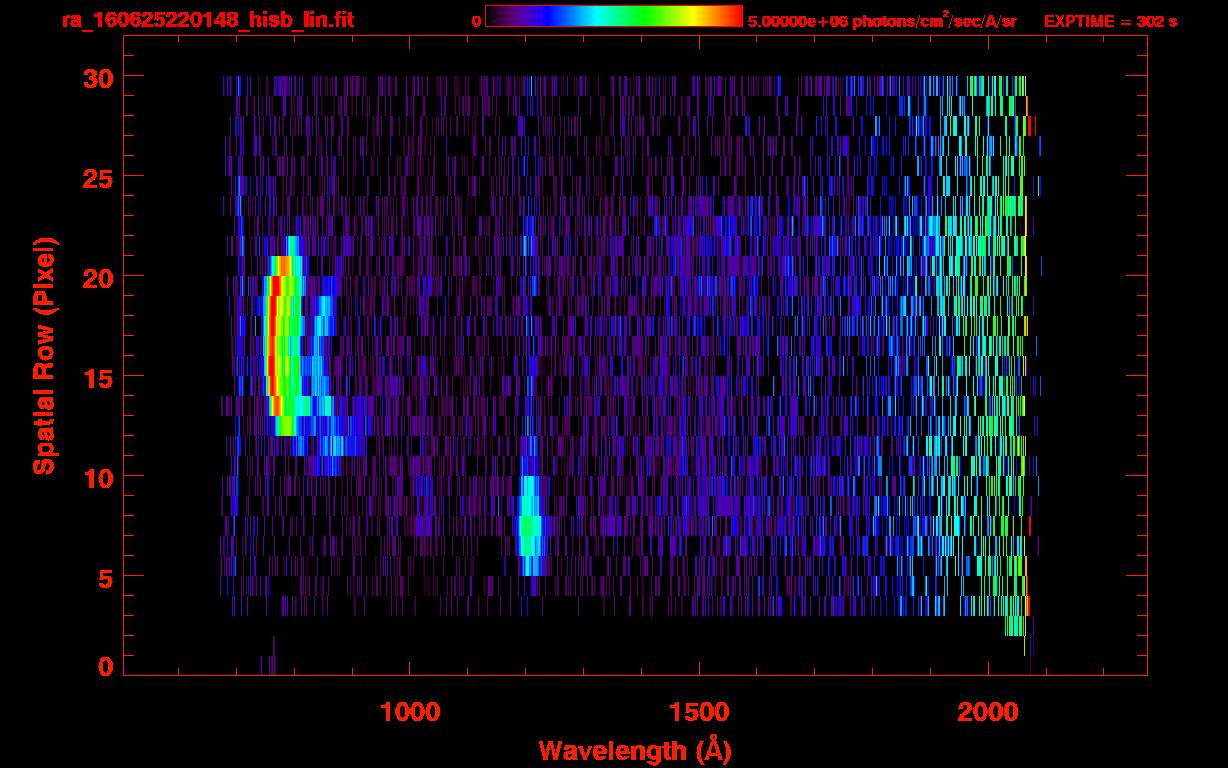Click the EXPTIME = 302 s text

1110,21
